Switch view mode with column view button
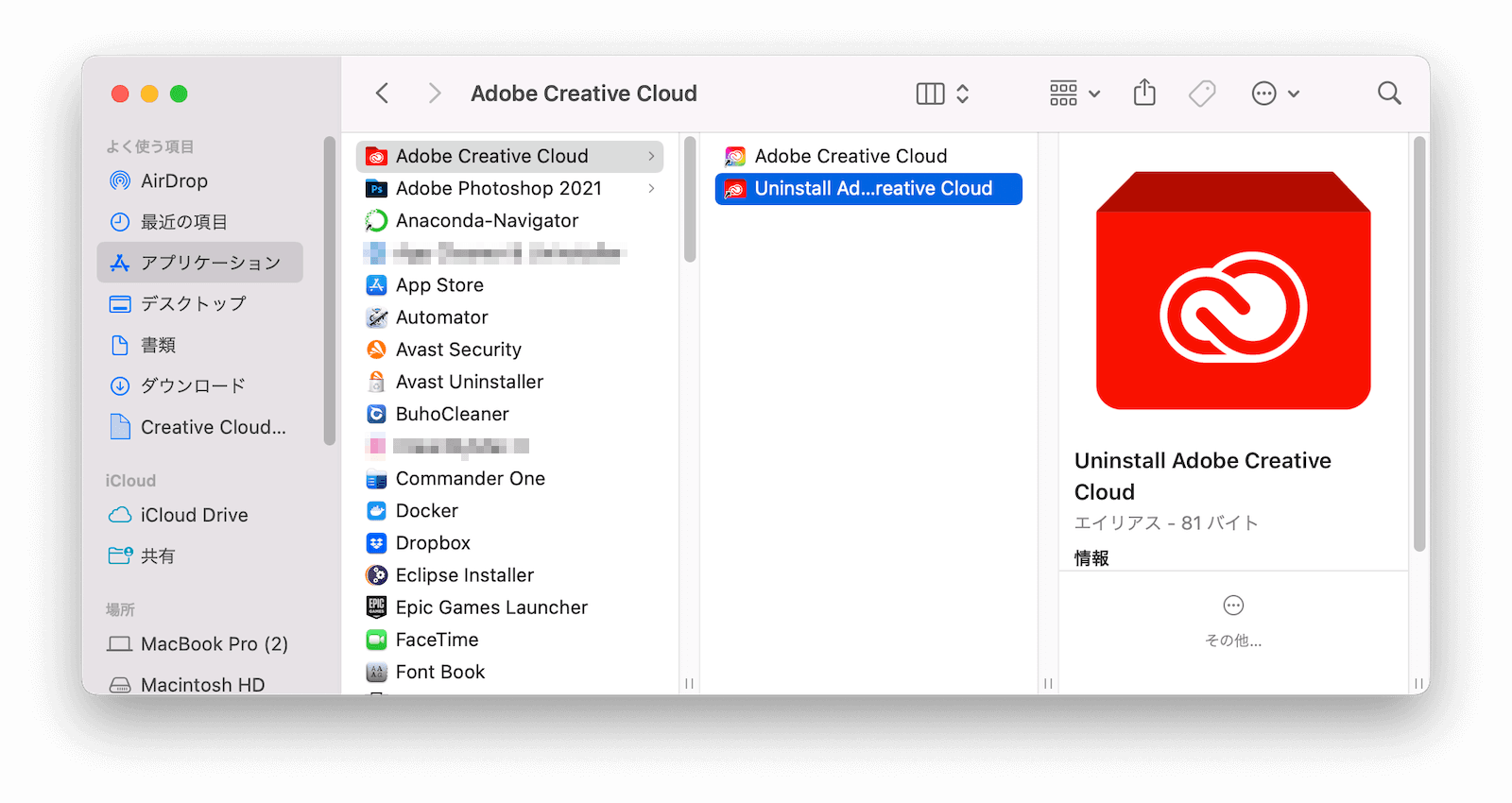The image size is (1512, 803). [x=931, y=93]
